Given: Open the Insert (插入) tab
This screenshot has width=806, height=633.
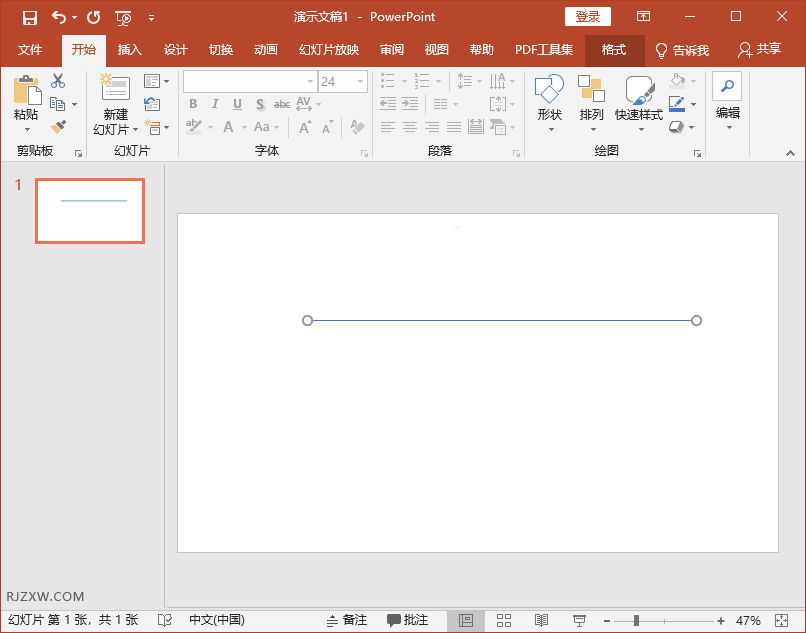Looking at the screenshot, I should [129, 50].
